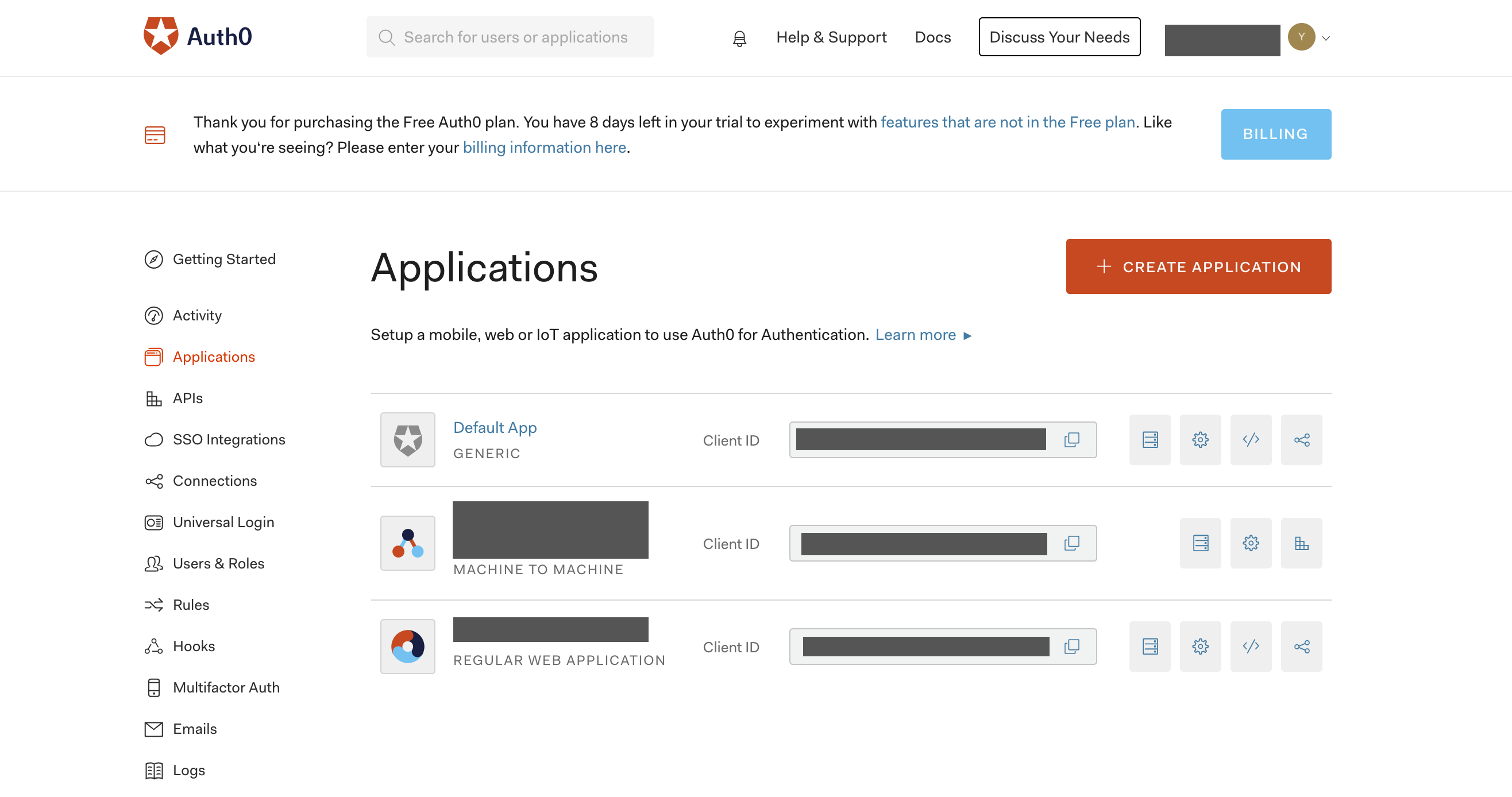Copy Regular Web Application client ID
Screen dimensions: 1512x797
[x=1071, y=646]
